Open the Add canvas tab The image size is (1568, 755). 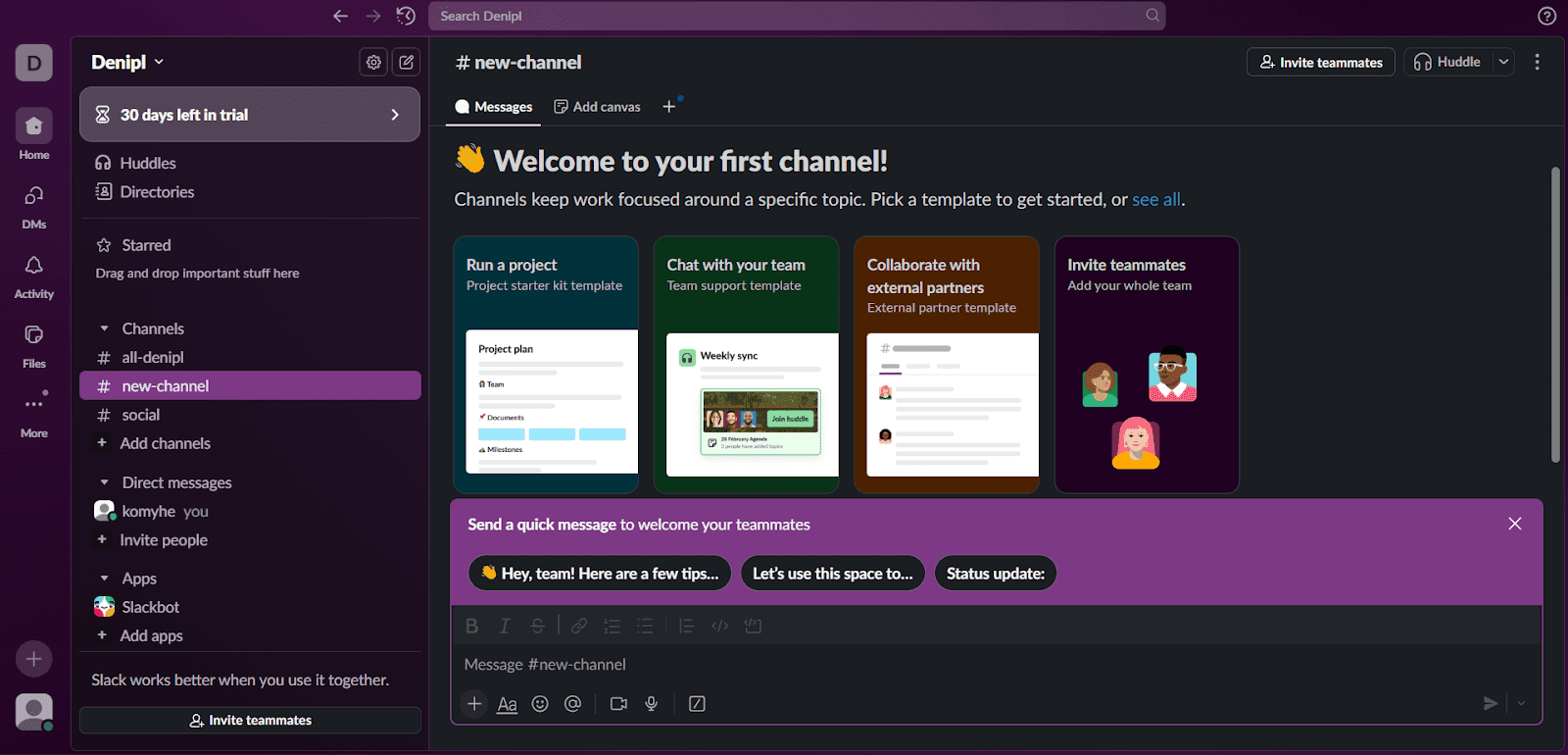(598, 107)
